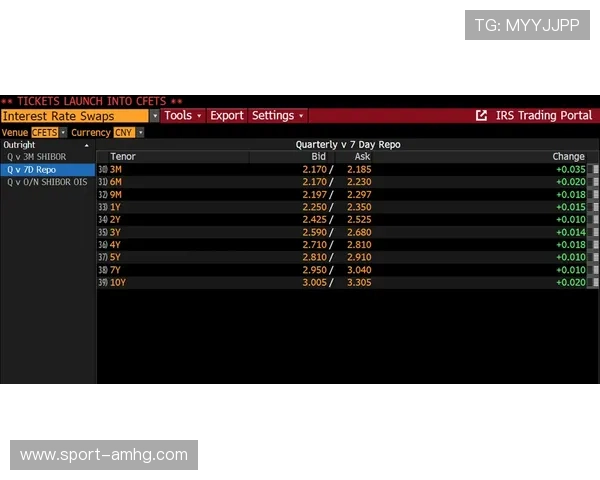Click the Export button
The width and height of the screenshot is (600, 480).
pos(227,116)
